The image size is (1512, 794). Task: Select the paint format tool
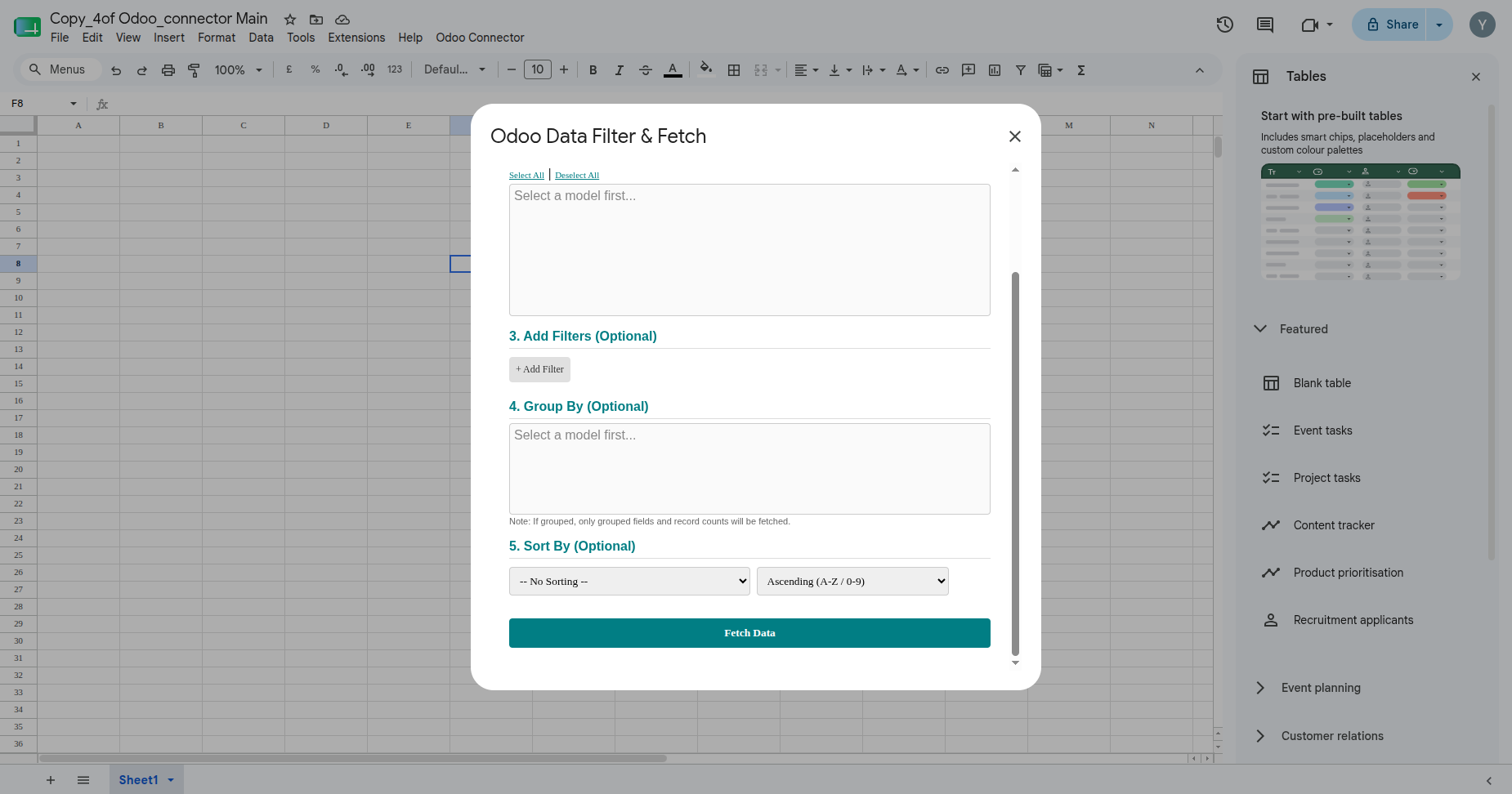[194, 70]
